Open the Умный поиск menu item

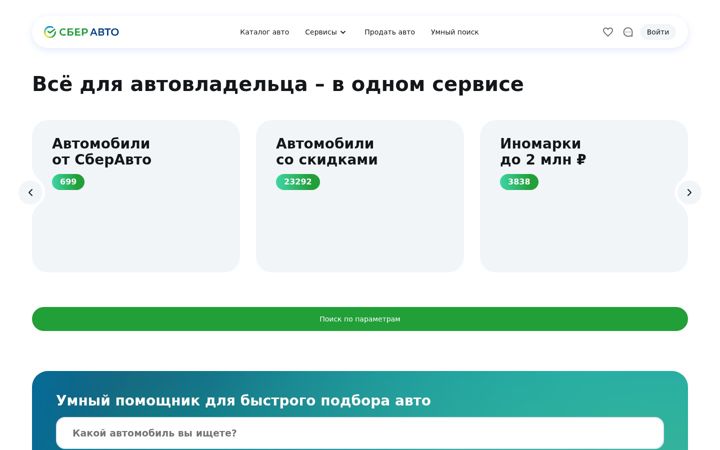(455, 32)
